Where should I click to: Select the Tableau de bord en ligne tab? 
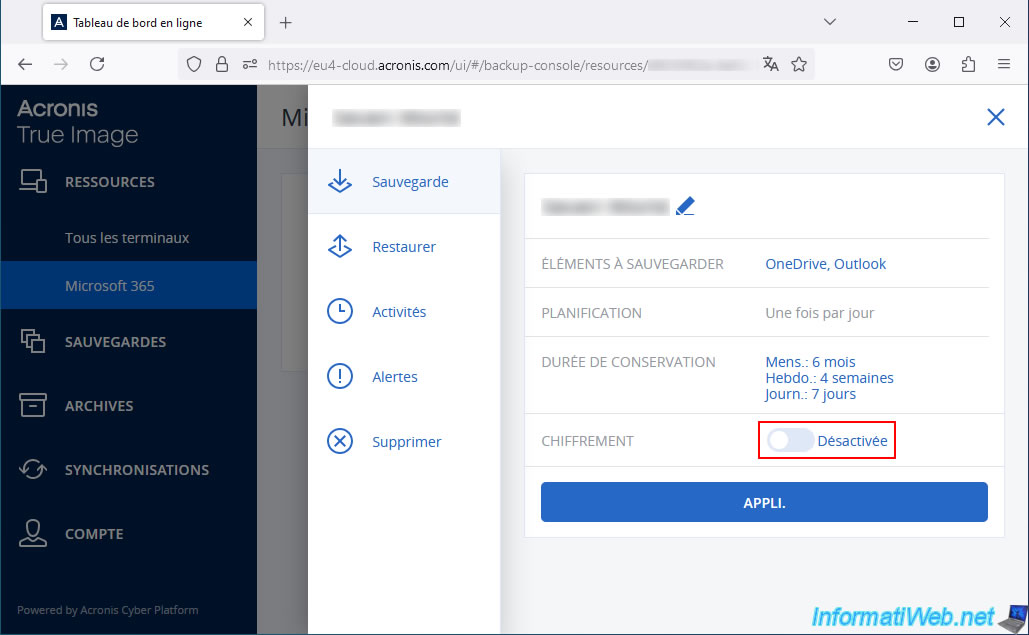154,22
